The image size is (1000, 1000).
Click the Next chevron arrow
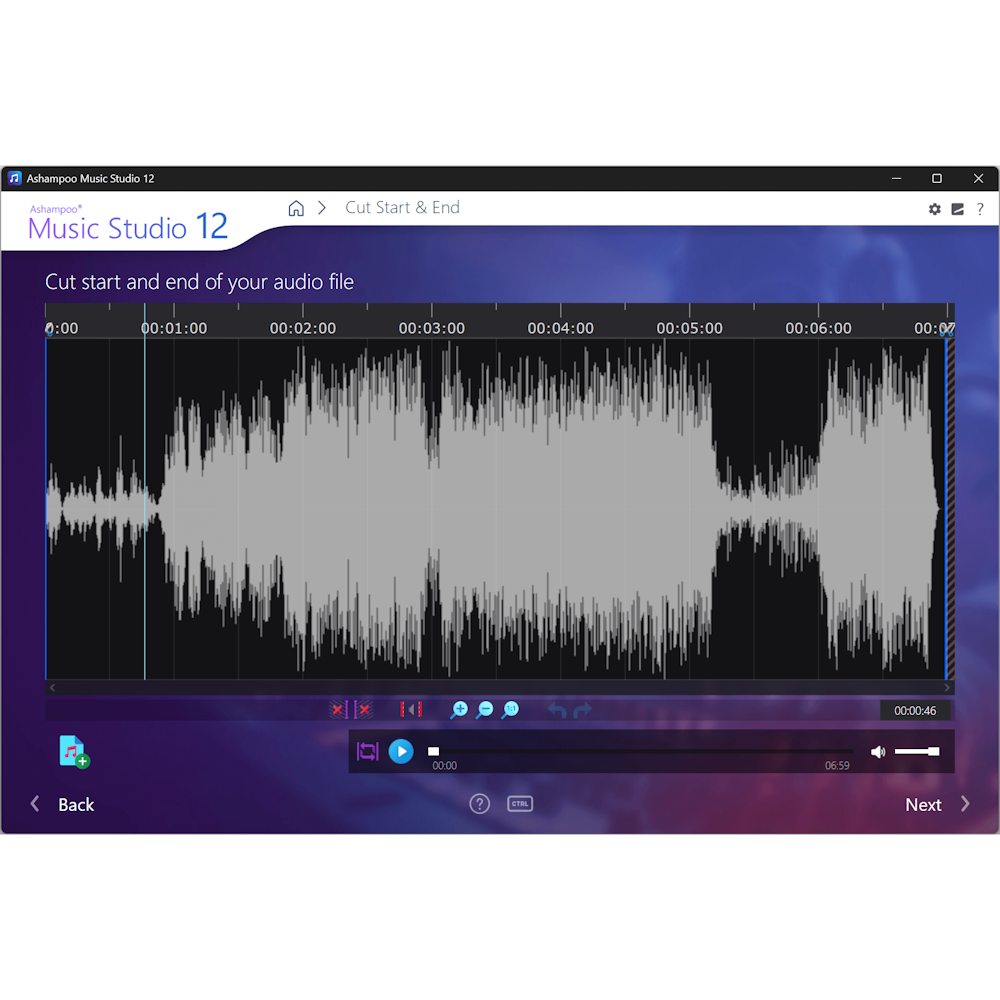tap(965, 804)
